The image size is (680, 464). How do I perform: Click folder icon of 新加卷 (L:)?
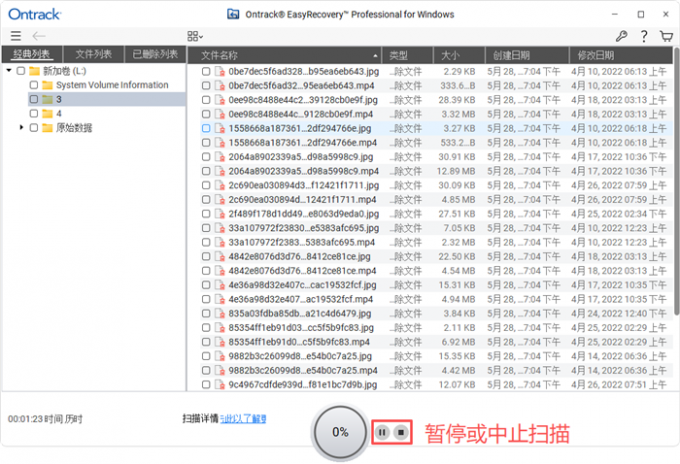pyautogui.click(x=34, y=71)
